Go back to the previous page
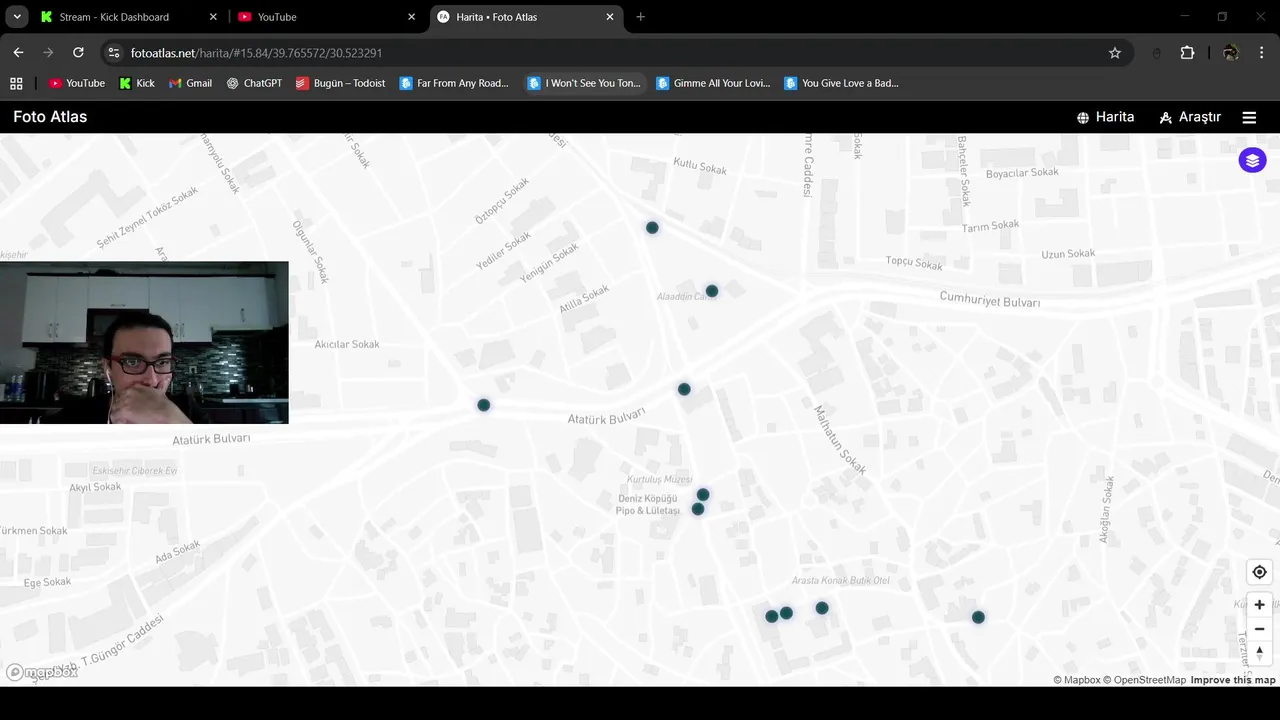1280x720 pixels. click(18, 53)
